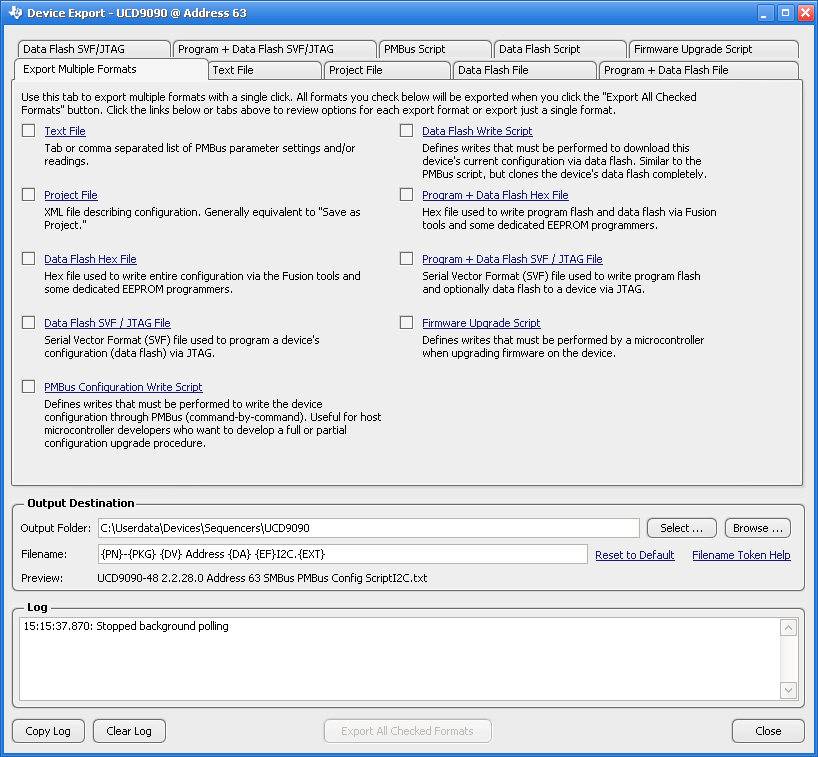Clear the log with the Clear Log button
This screenshot has width=818, height=757.
[128, 730]
